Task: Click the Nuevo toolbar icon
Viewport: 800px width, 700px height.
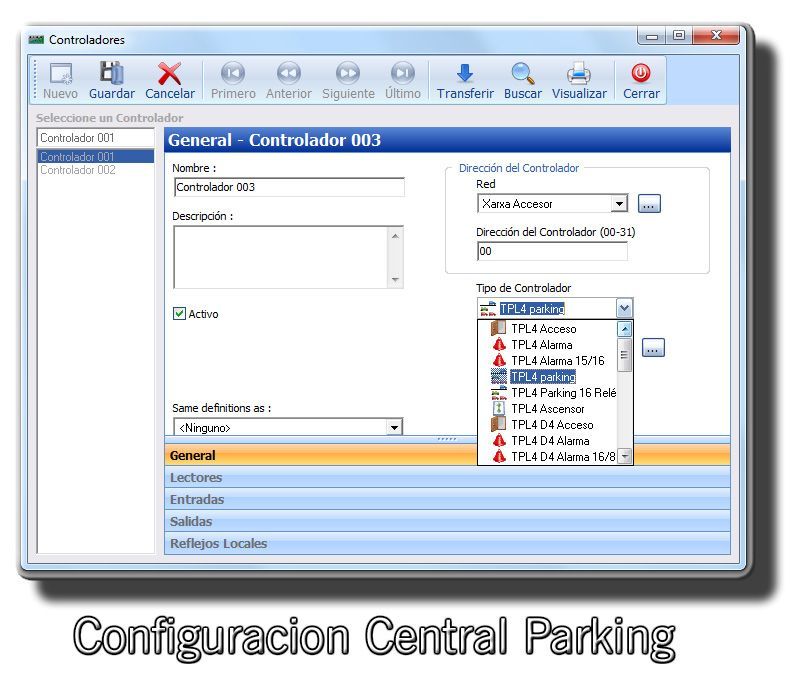Action: 60,74
